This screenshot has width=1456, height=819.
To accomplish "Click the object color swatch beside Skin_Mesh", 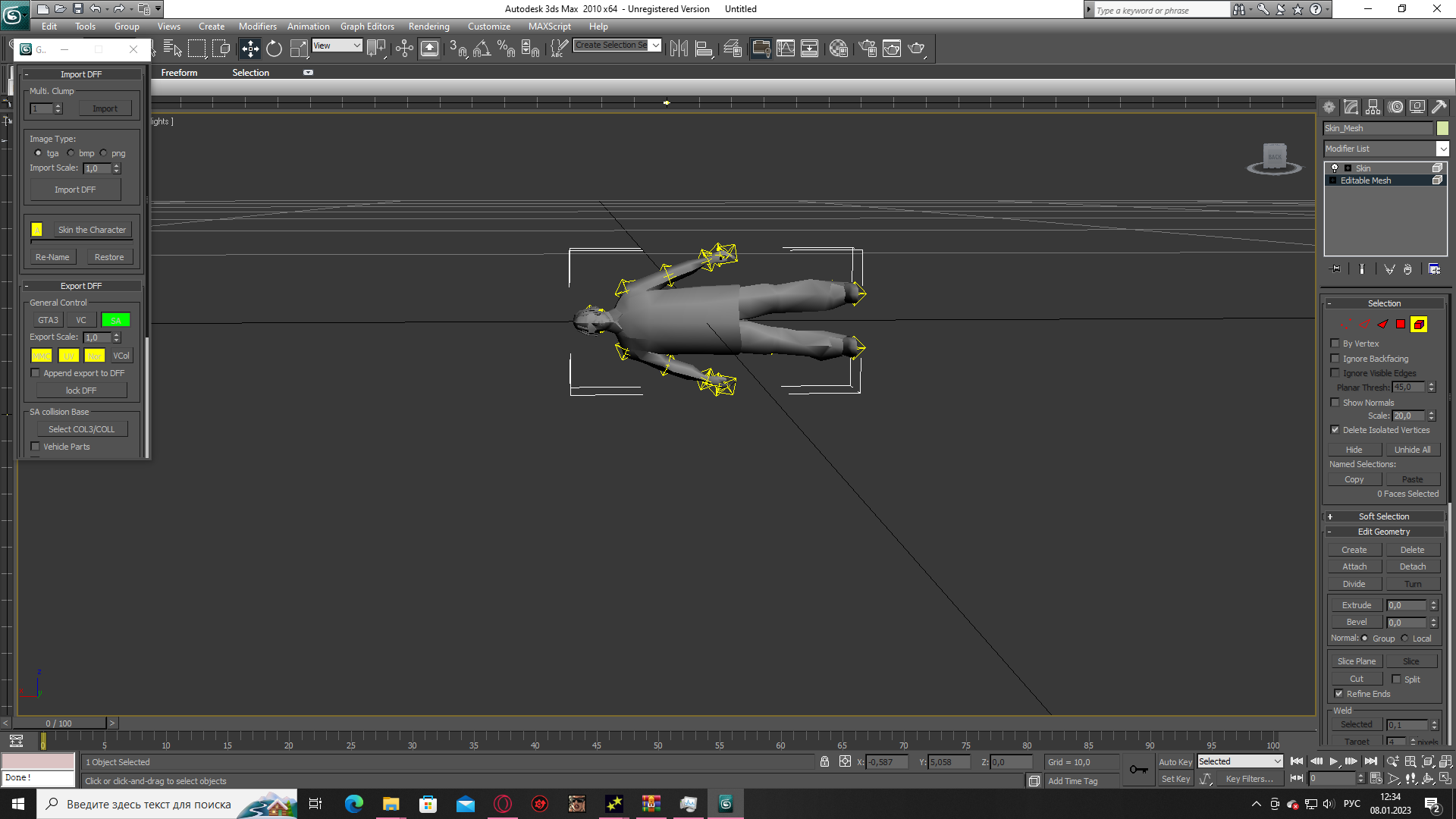I will [1442, 128].
